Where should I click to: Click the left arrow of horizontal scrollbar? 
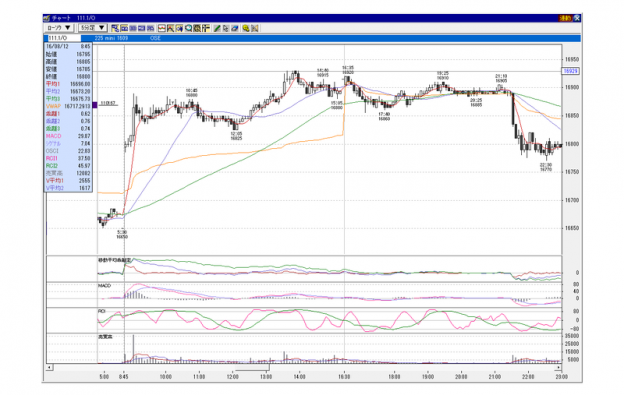(49, 367)
